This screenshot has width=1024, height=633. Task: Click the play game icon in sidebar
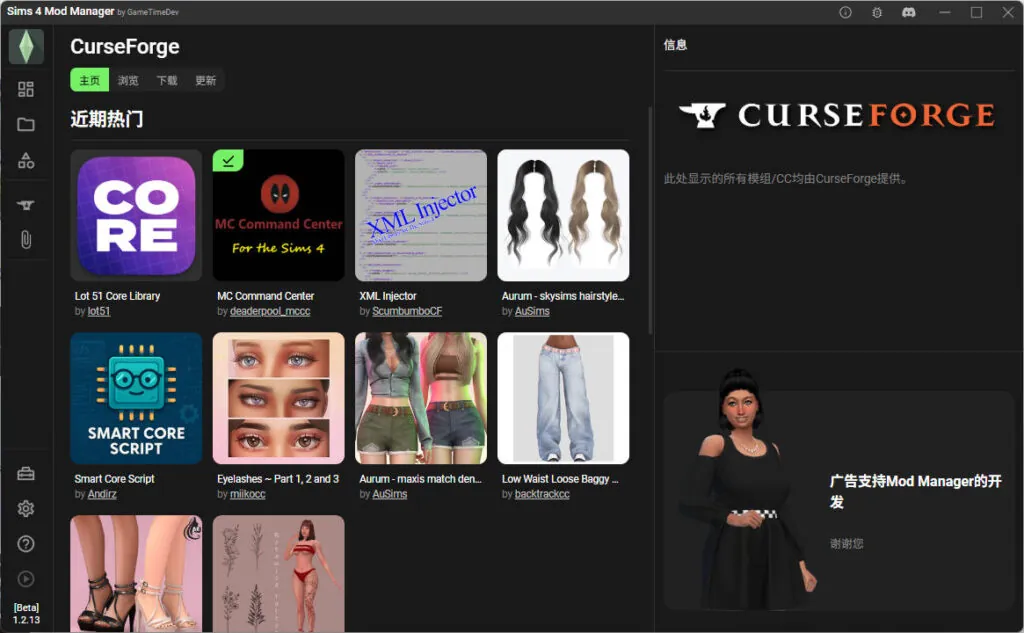[26, 579]
